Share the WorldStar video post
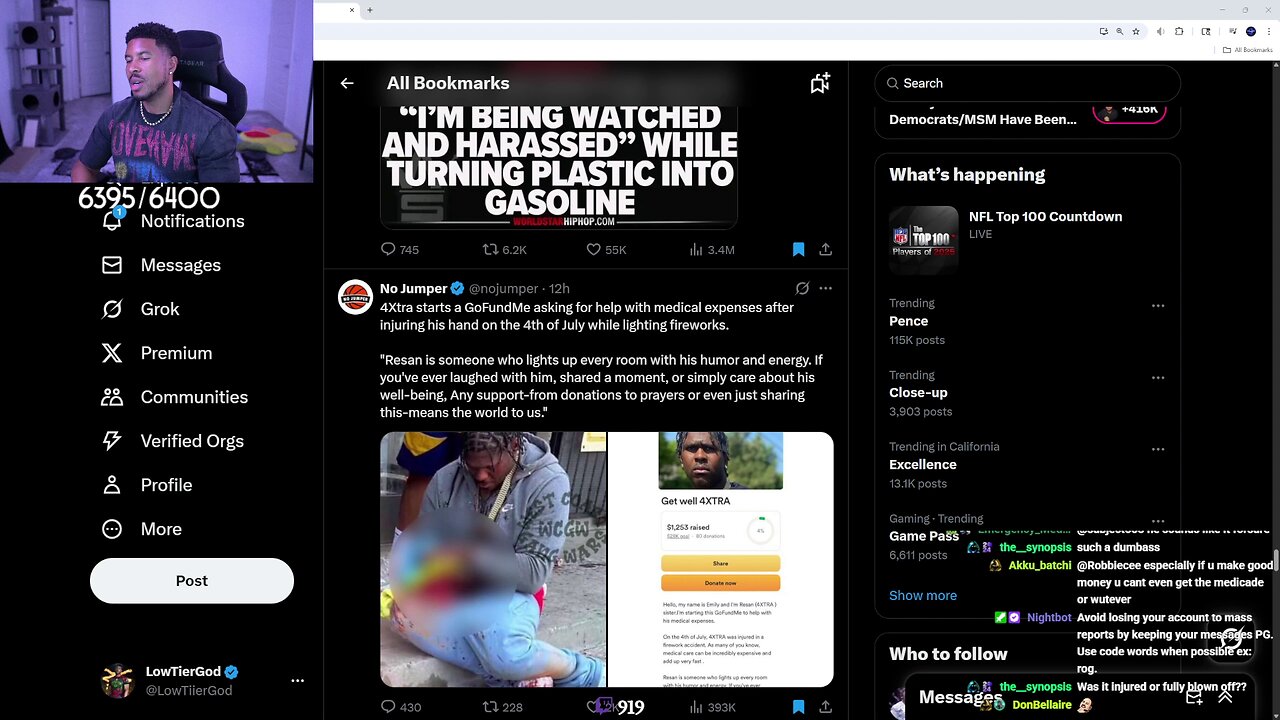 click(x=826, y=249)
